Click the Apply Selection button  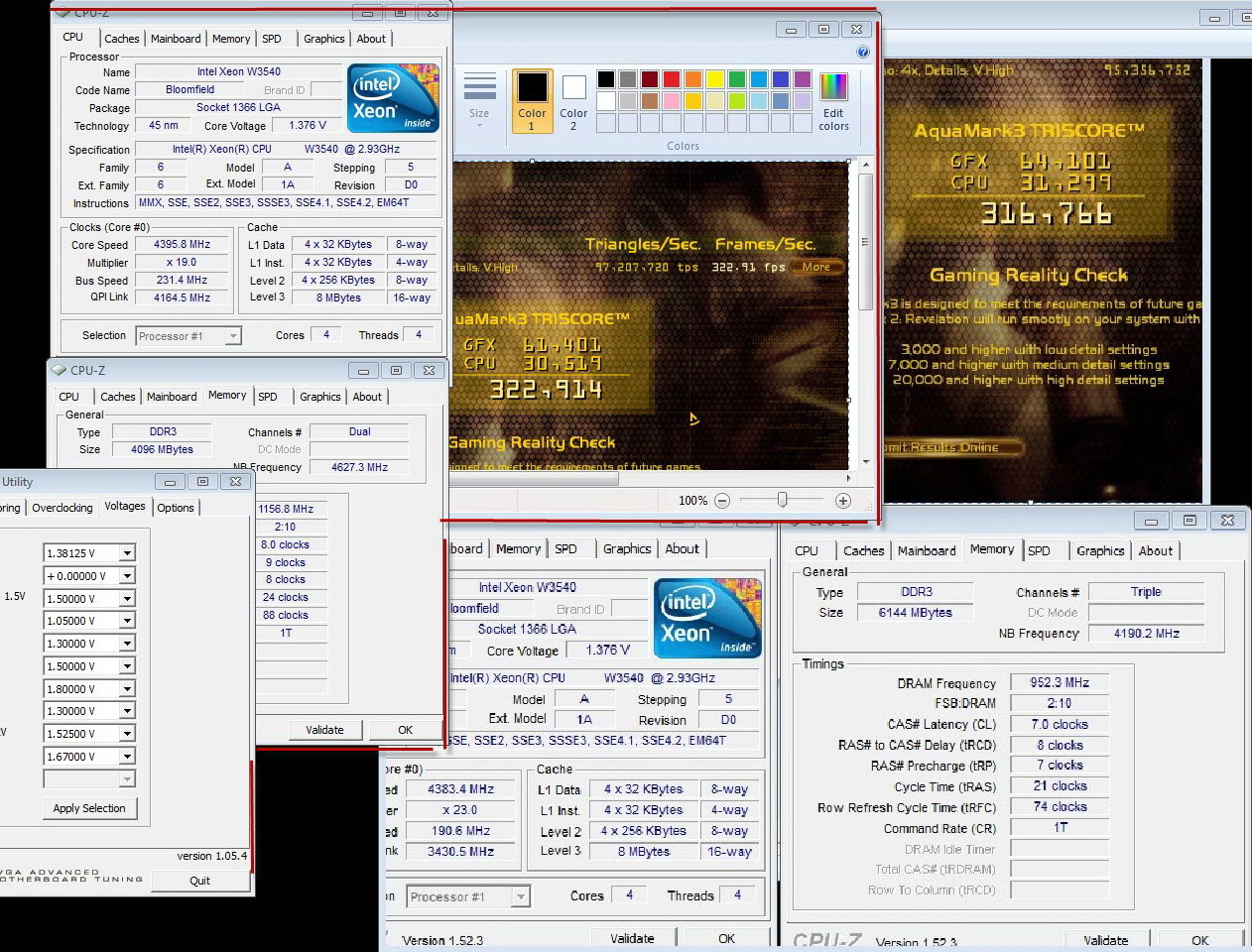[89, 808]
